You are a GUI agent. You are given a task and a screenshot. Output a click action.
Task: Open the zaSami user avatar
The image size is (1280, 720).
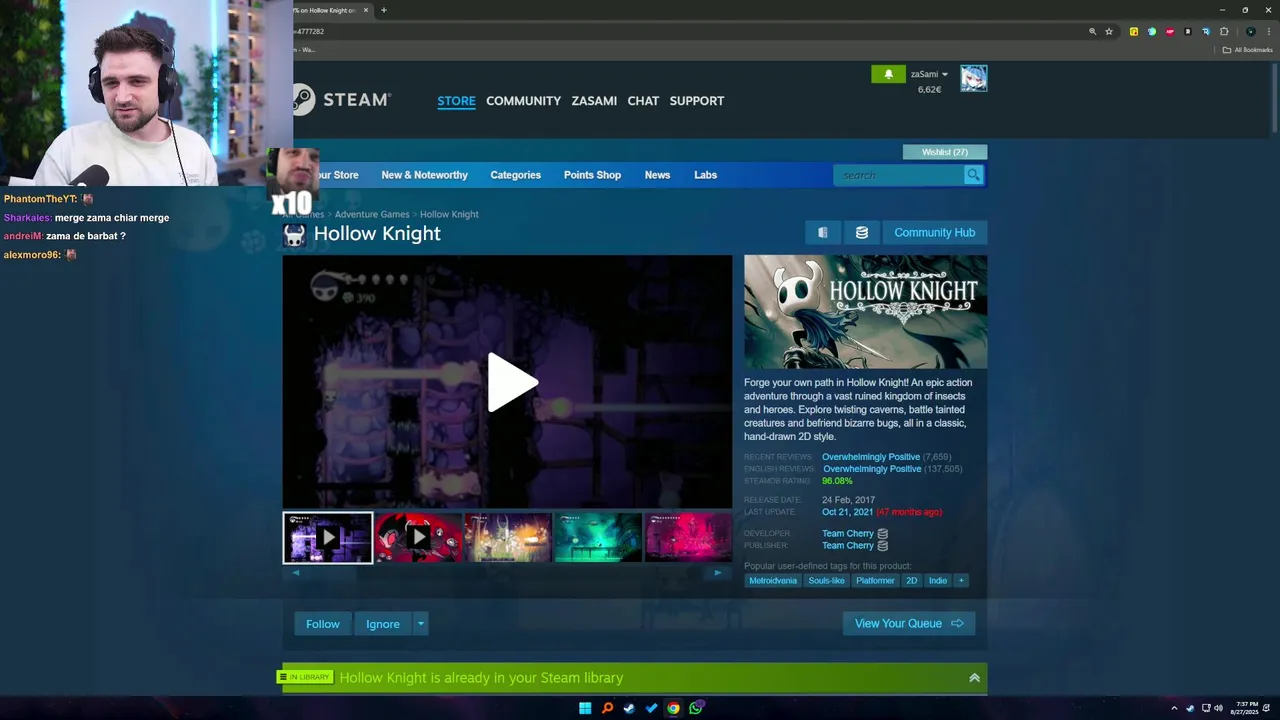click(x=974, y=78)
